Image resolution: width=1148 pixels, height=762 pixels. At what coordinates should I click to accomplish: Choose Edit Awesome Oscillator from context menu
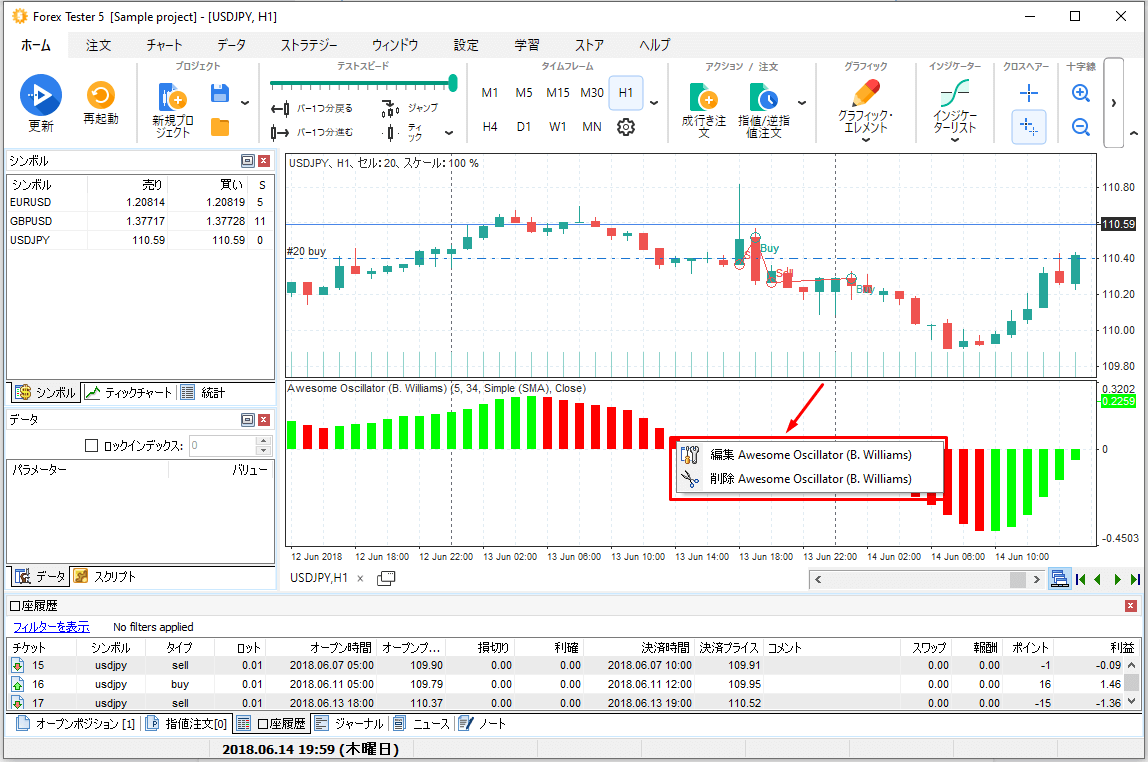click(x=810, y=454)
